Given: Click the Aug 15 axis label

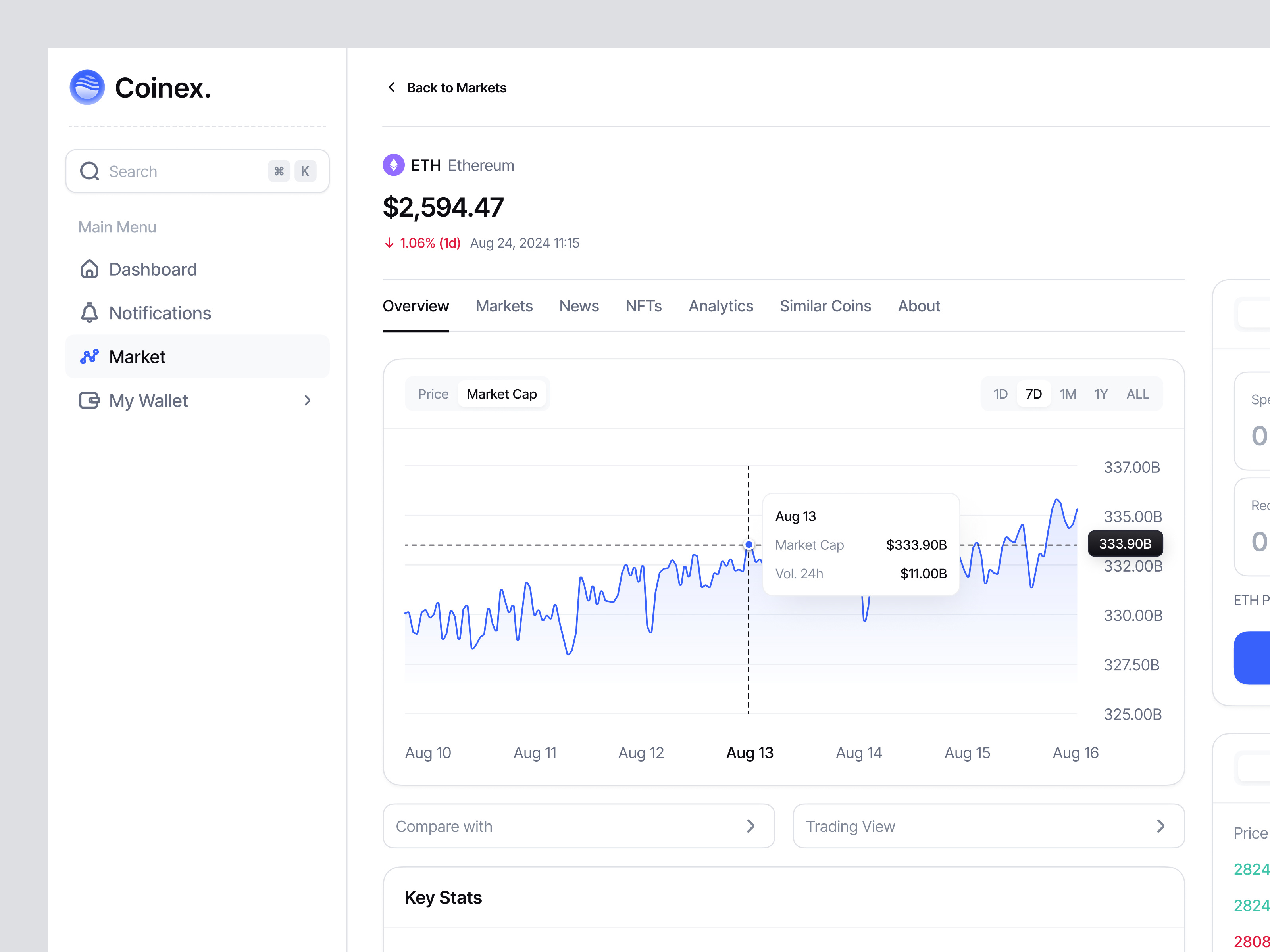Looking at the screenshot, I should pyautogui.click(x=968, y=753).
